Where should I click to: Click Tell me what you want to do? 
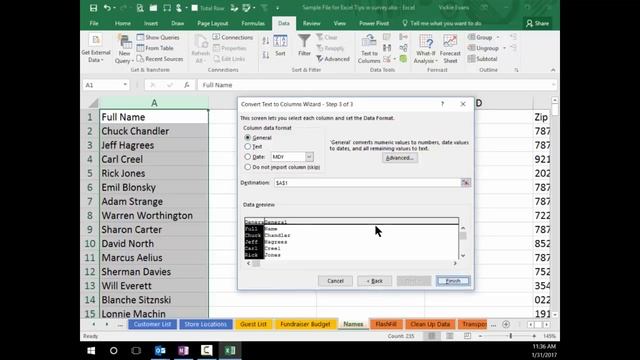pyautogui.click(x=442, y=23)
